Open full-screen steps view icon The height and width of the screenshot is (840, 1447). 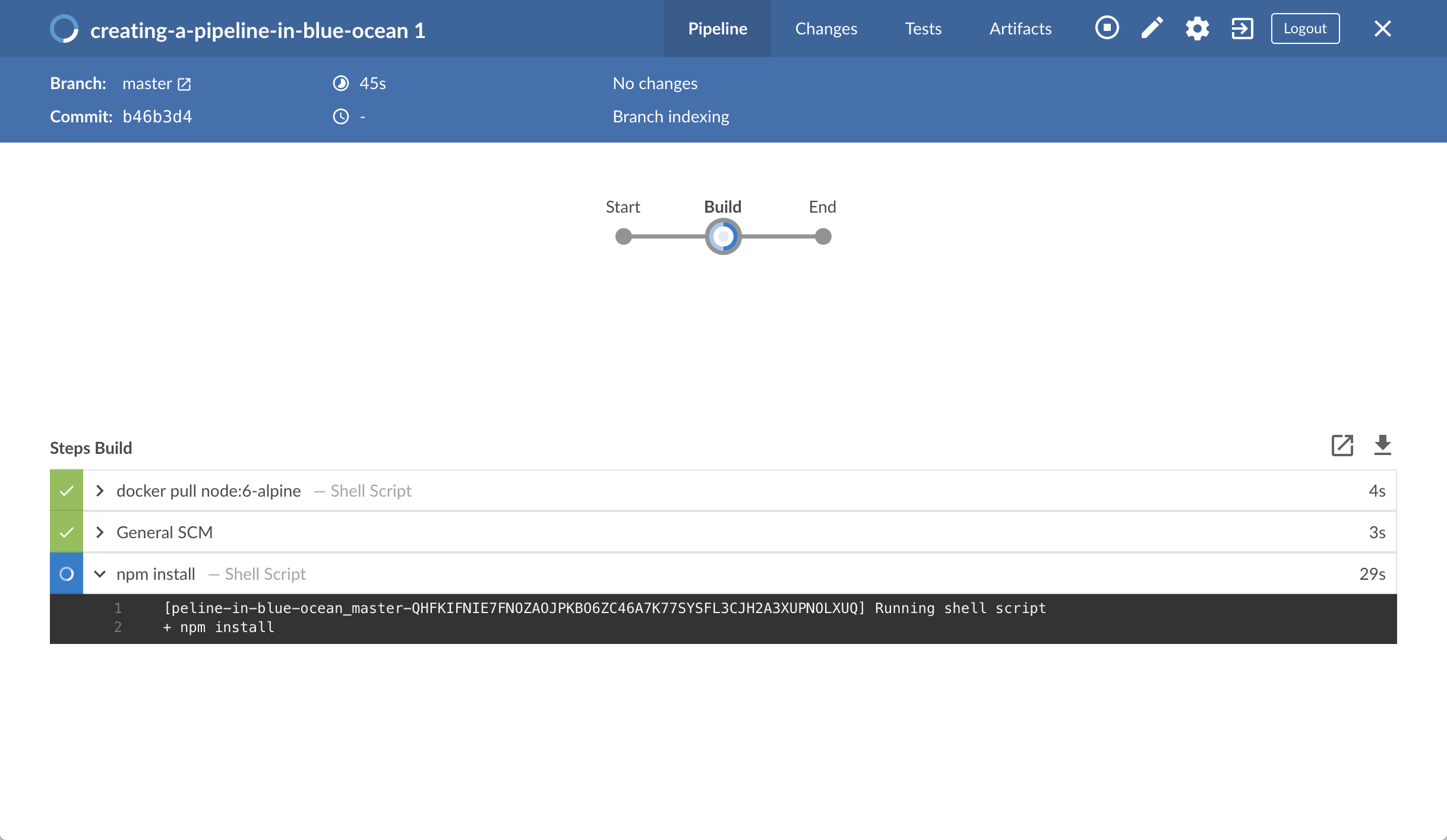(x=1342, y=447)
